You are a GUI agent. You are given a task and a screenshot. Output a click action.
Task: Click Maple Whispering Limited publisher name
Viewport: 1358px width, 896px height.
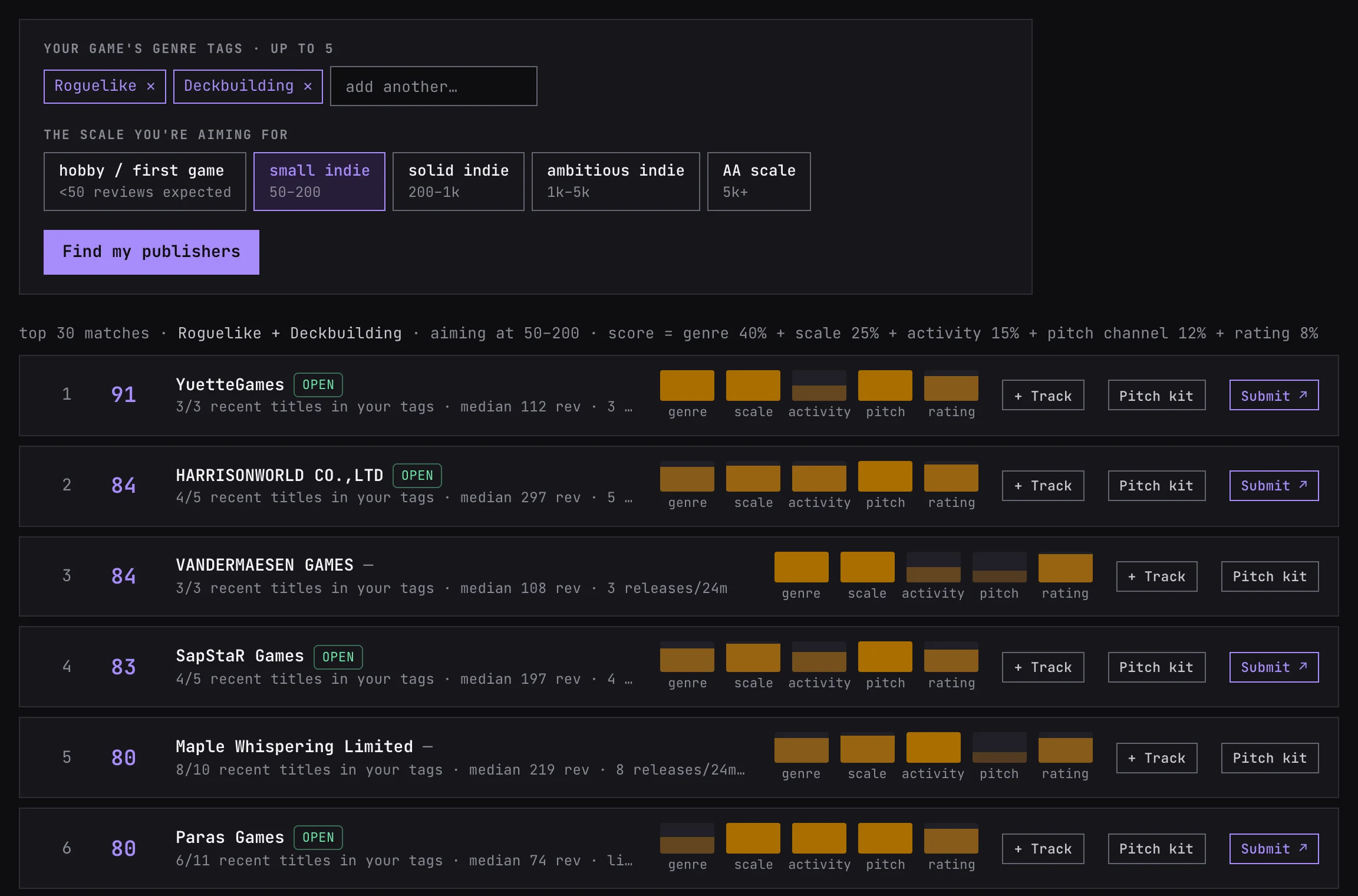pos(294,747)
